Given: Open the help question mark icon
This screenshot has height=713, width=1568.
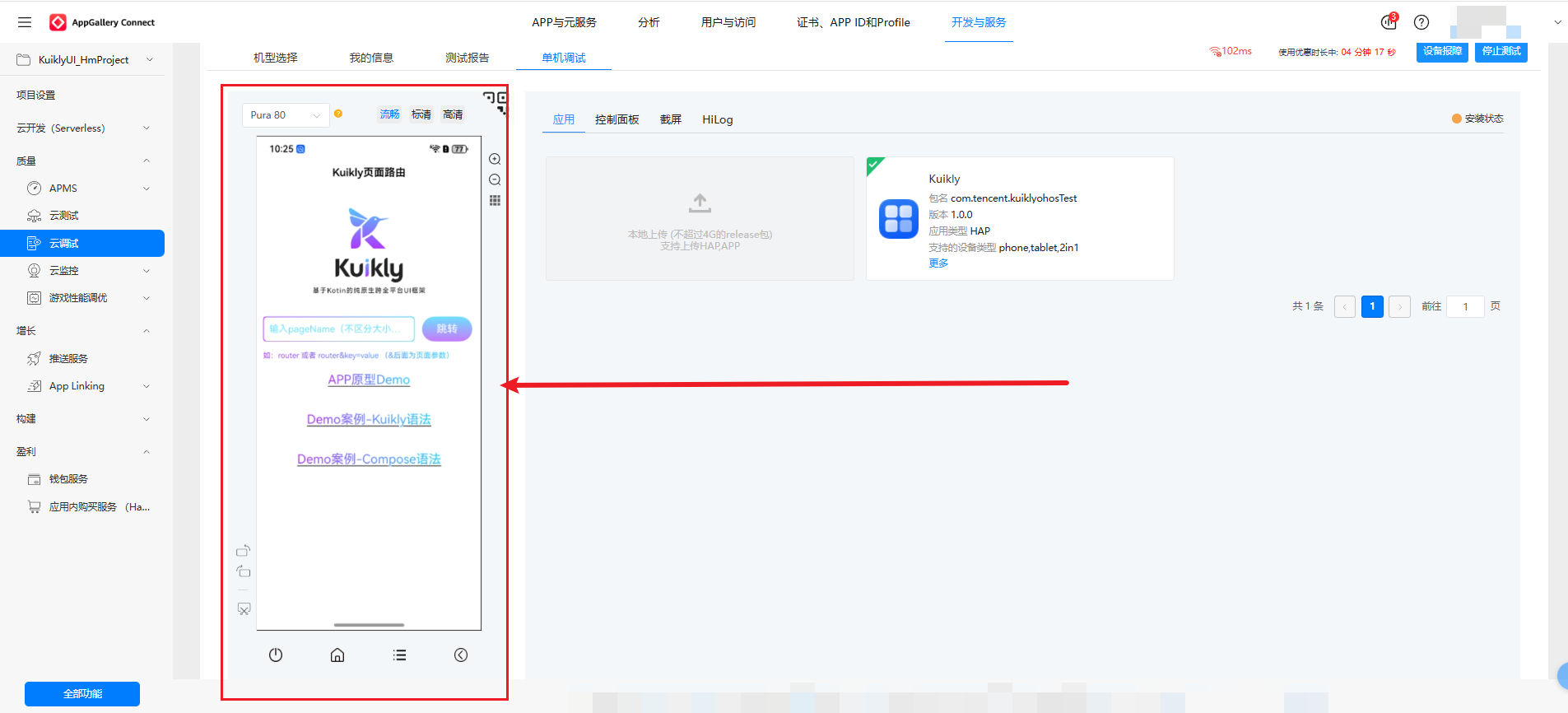Looking at the screenshot, I should [1421, 22].
